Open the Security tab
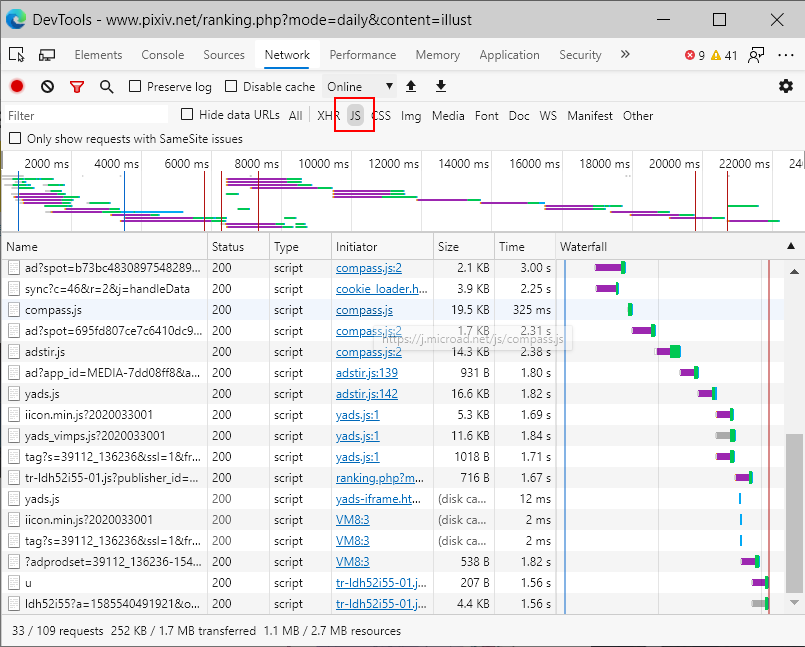Screen dimensions: 805x647 (580, 55)
